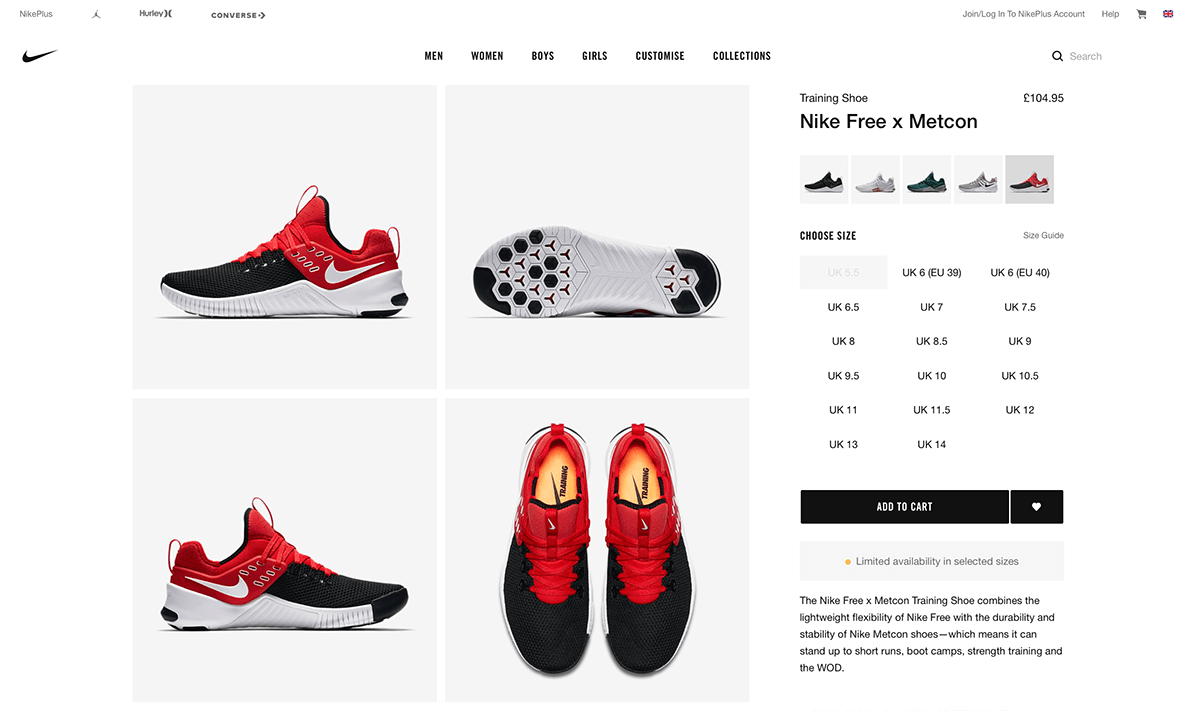
Task: Open the Hurley brand logo
Action: (x=156, y=14)
